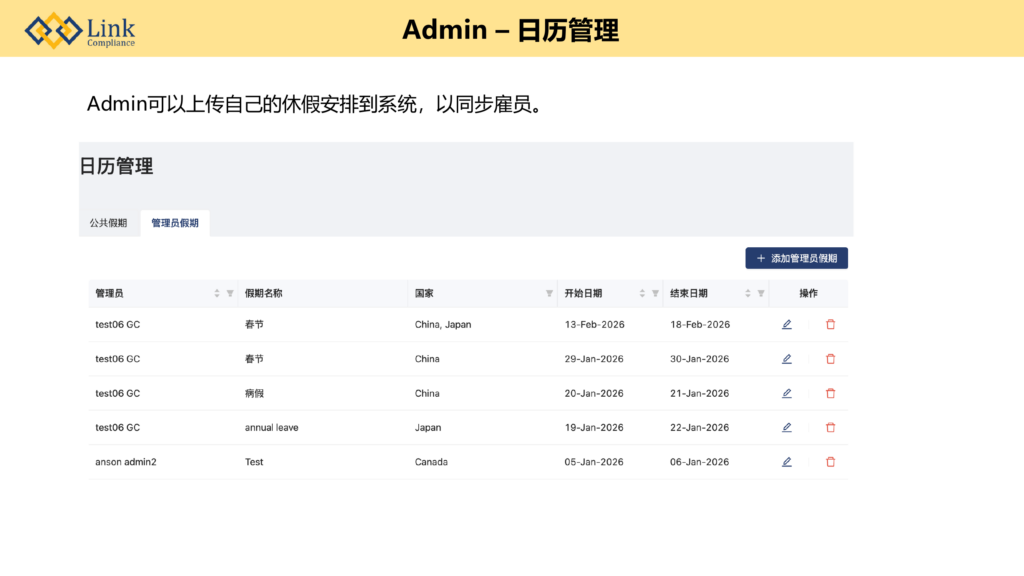Open filter for 开始日期 column
The width and height of the screenshot is (1024, 576).
[x=655, y=294]
